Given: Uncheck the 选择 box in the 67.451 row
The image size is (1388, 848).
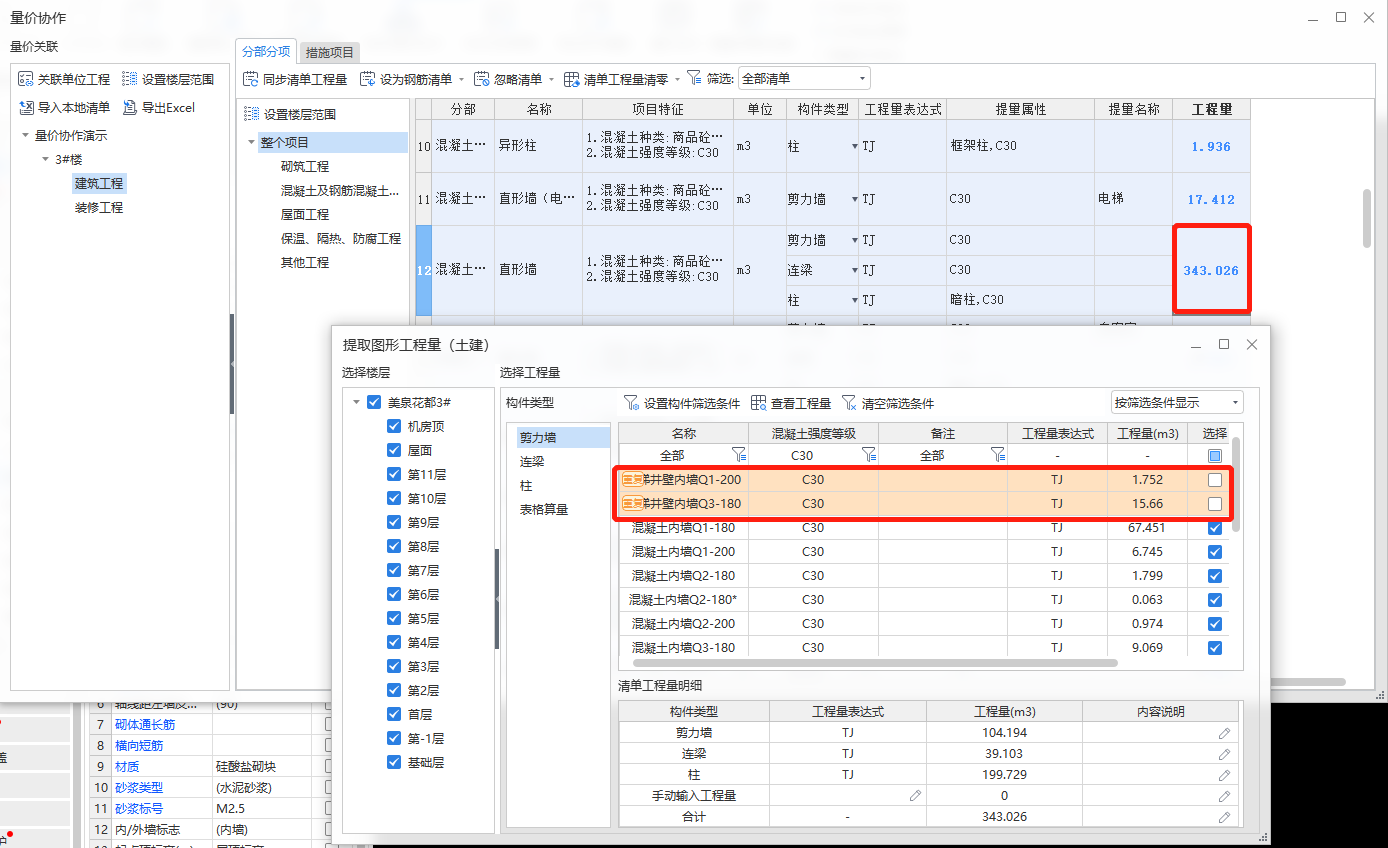Looking at the screenshot, I should pos(1215,528).
